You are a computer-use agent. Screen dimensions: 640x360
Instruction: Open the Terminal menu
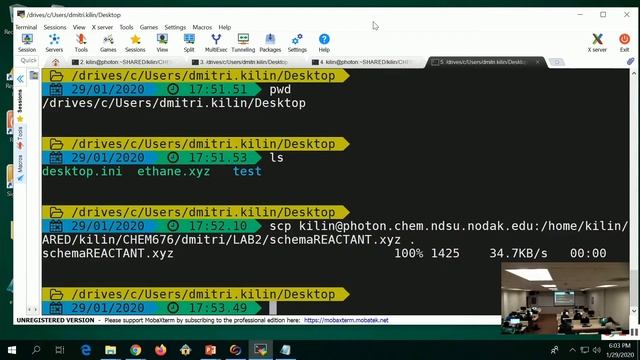[26, 27]
